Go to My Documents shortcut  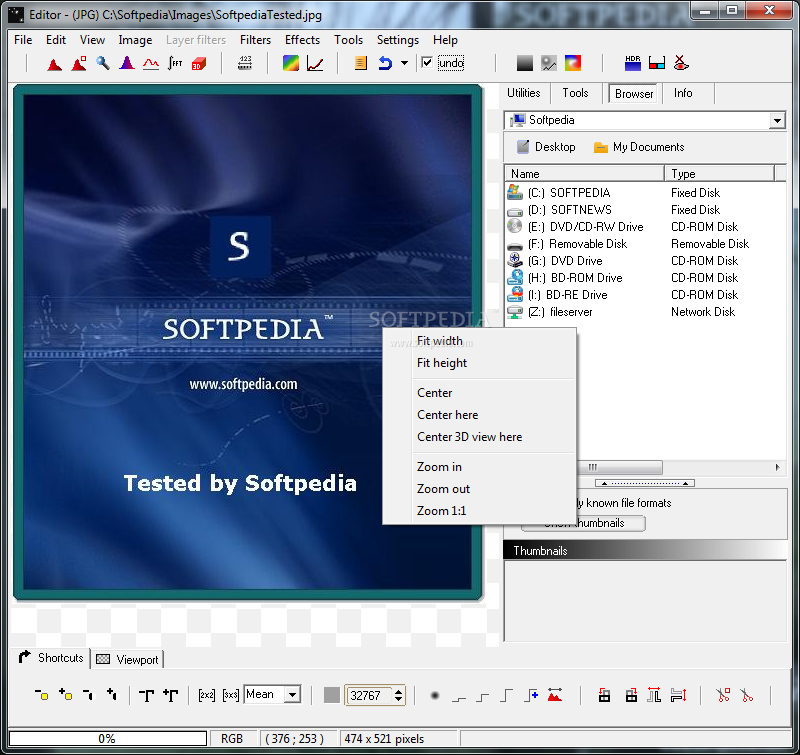(x=639, y=147)
